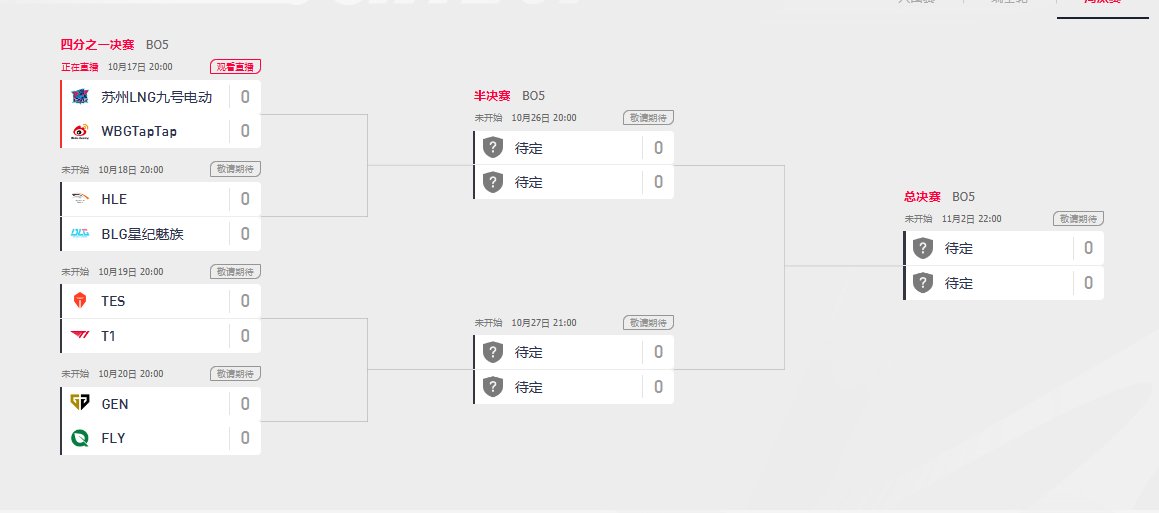Open the T1 team row

(160, 336)
